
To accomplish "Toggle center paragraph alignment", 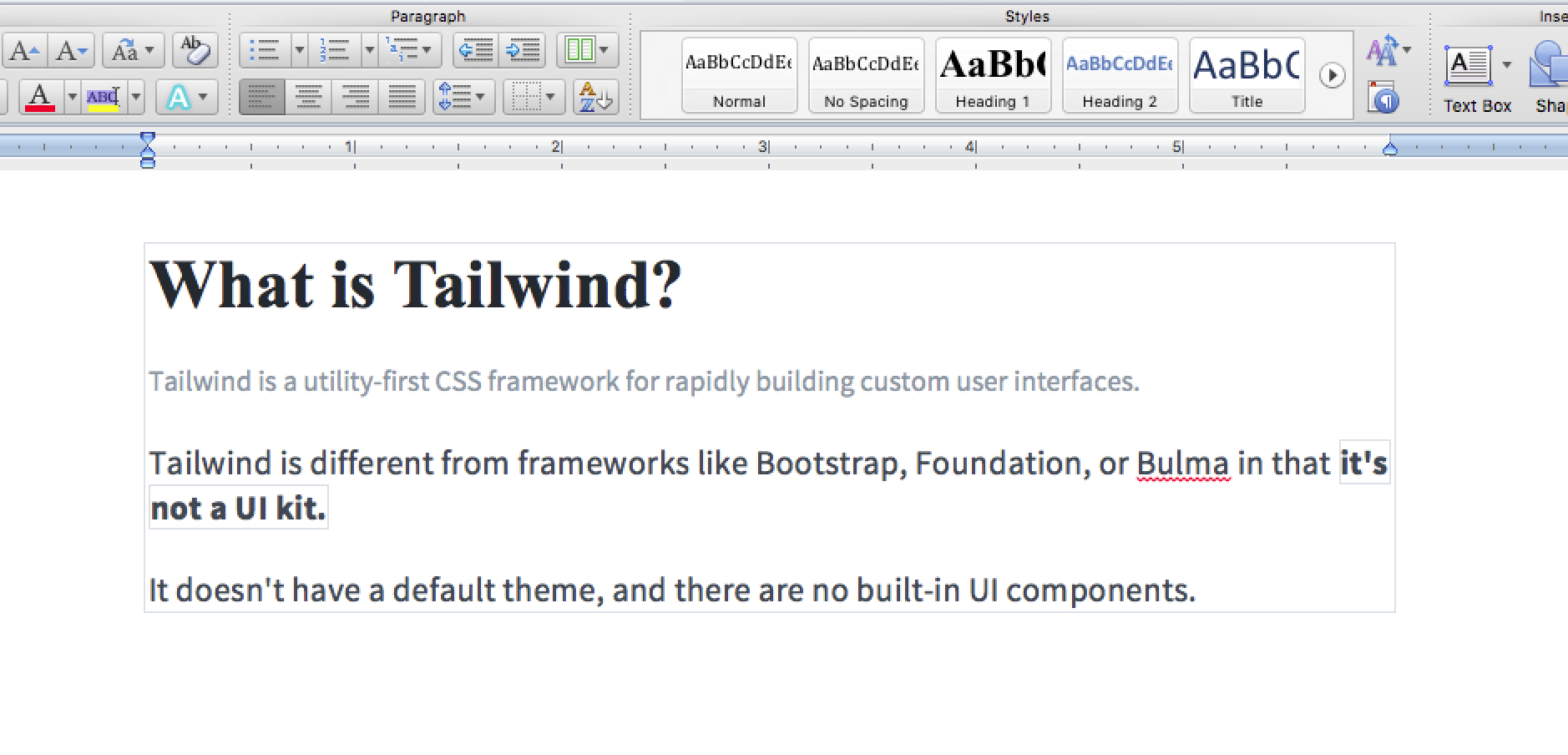I will (x=310, y=97).
